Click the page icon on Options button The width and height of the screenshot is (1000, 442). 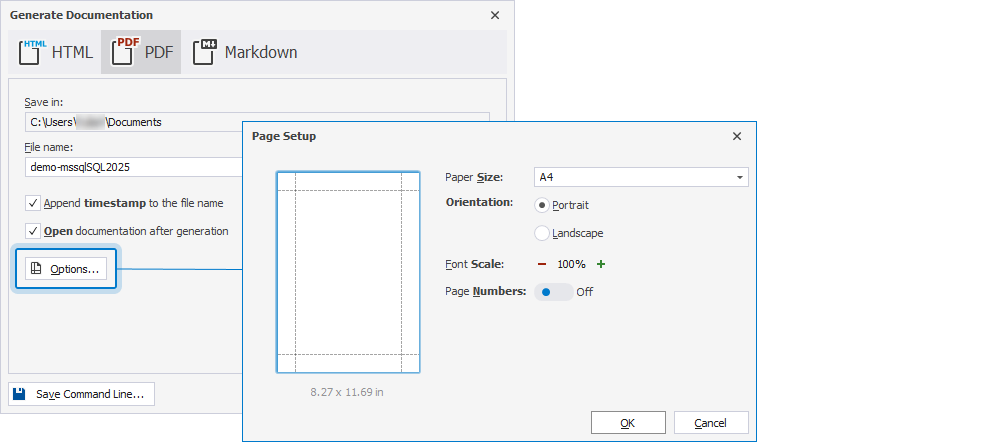(x=36, y=269)
